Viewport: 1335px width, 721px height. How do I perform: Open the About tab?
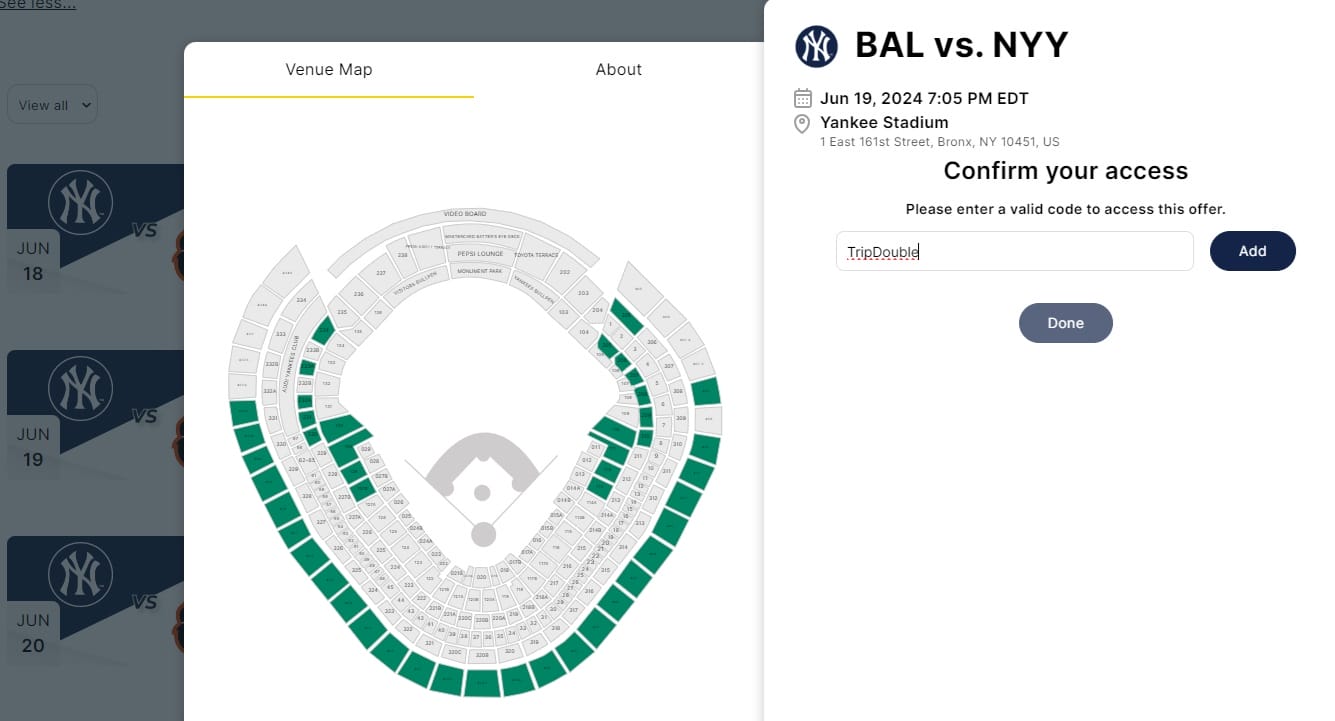pos(618,70)
